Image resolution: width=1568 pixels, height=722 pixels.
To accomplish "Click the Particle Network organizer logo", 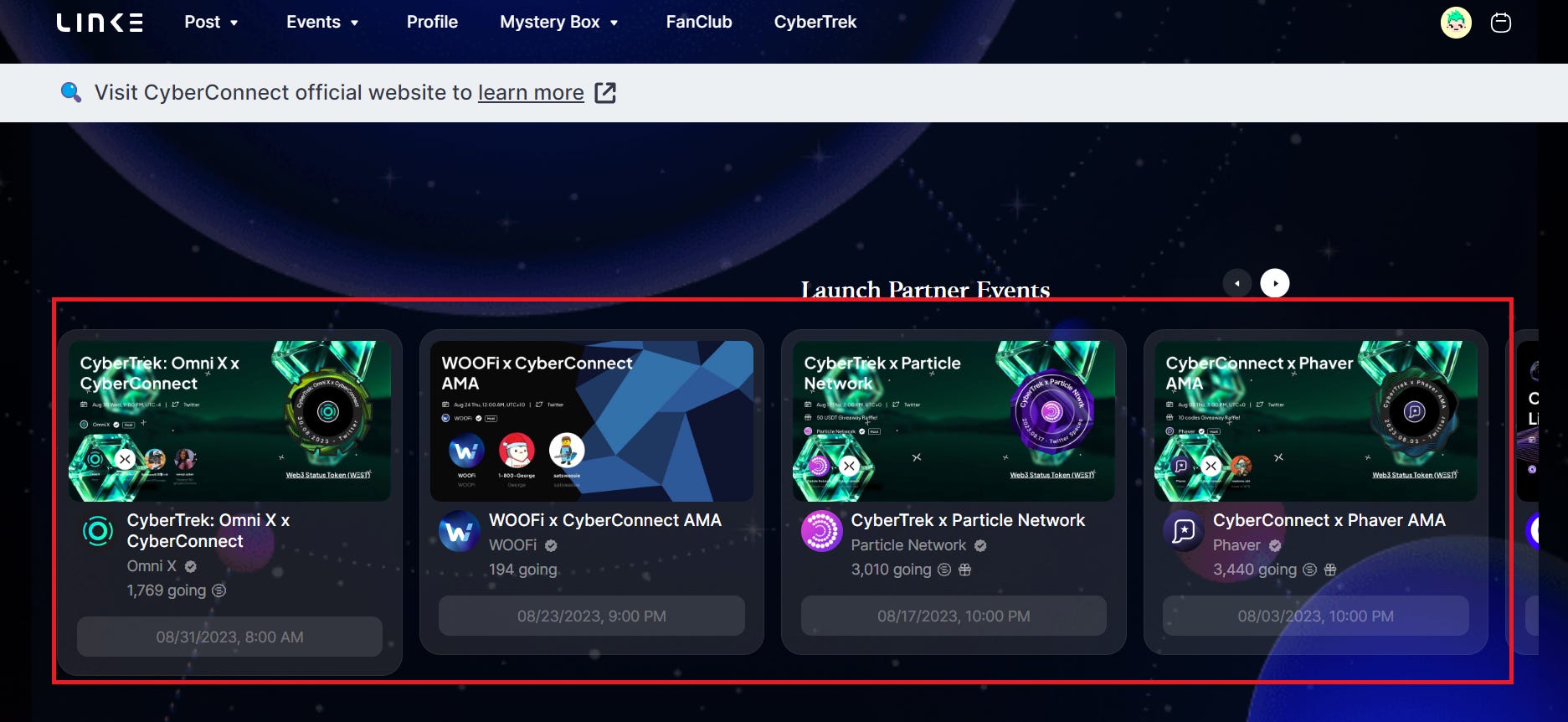I will pyautogui.click(x=822, y=531).
